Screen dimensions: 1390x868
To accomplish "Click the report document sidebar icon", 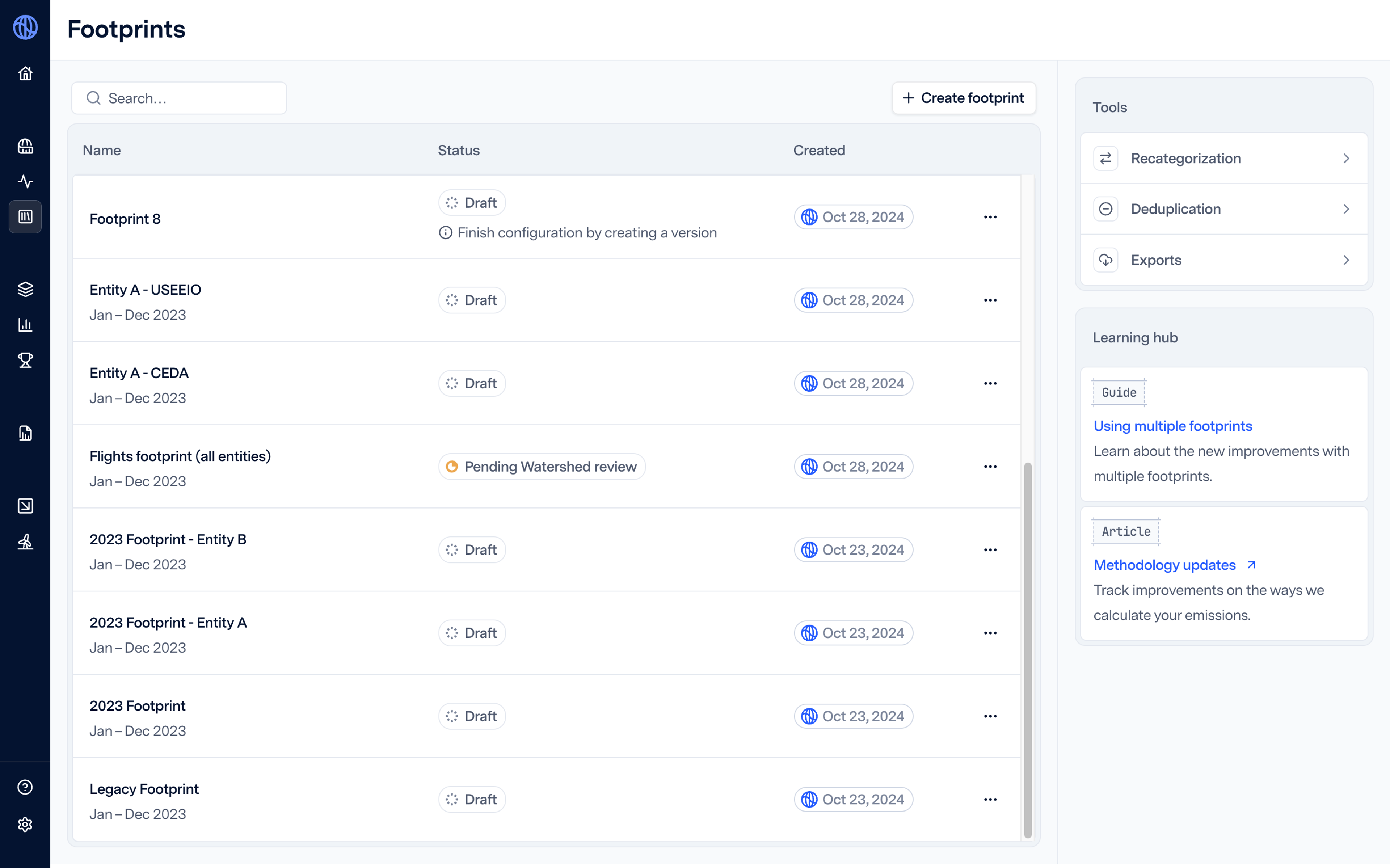I will point(25,433).
